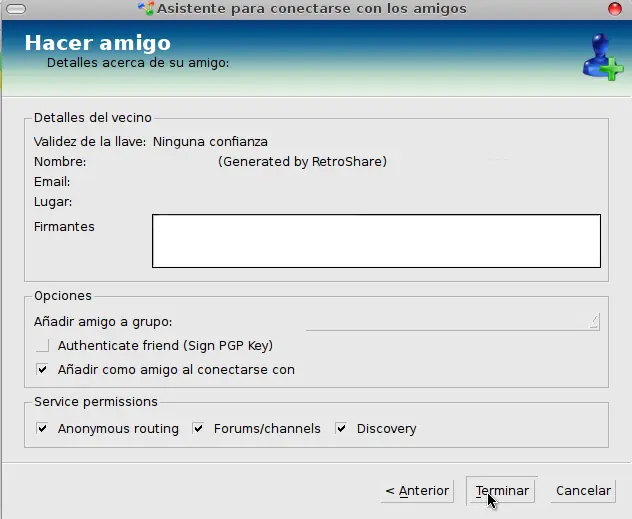This screenshot has height=519, width=632.
Task: Click the 'Añadir amigo a grupo:' label
Action: [x=103, y=322]
